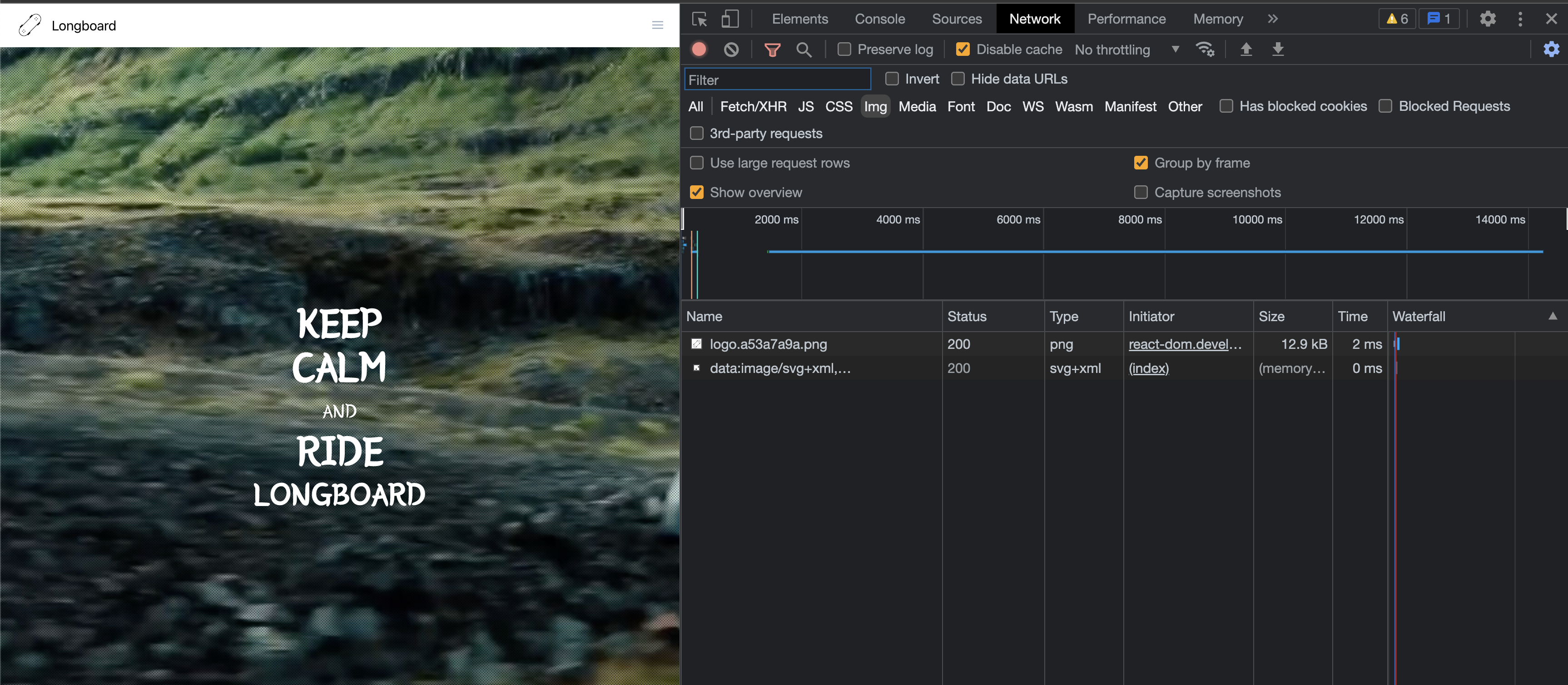Expand more DevTools tabs with the chevron
The image size is (1568, 685).
(x=1272, y=19)
